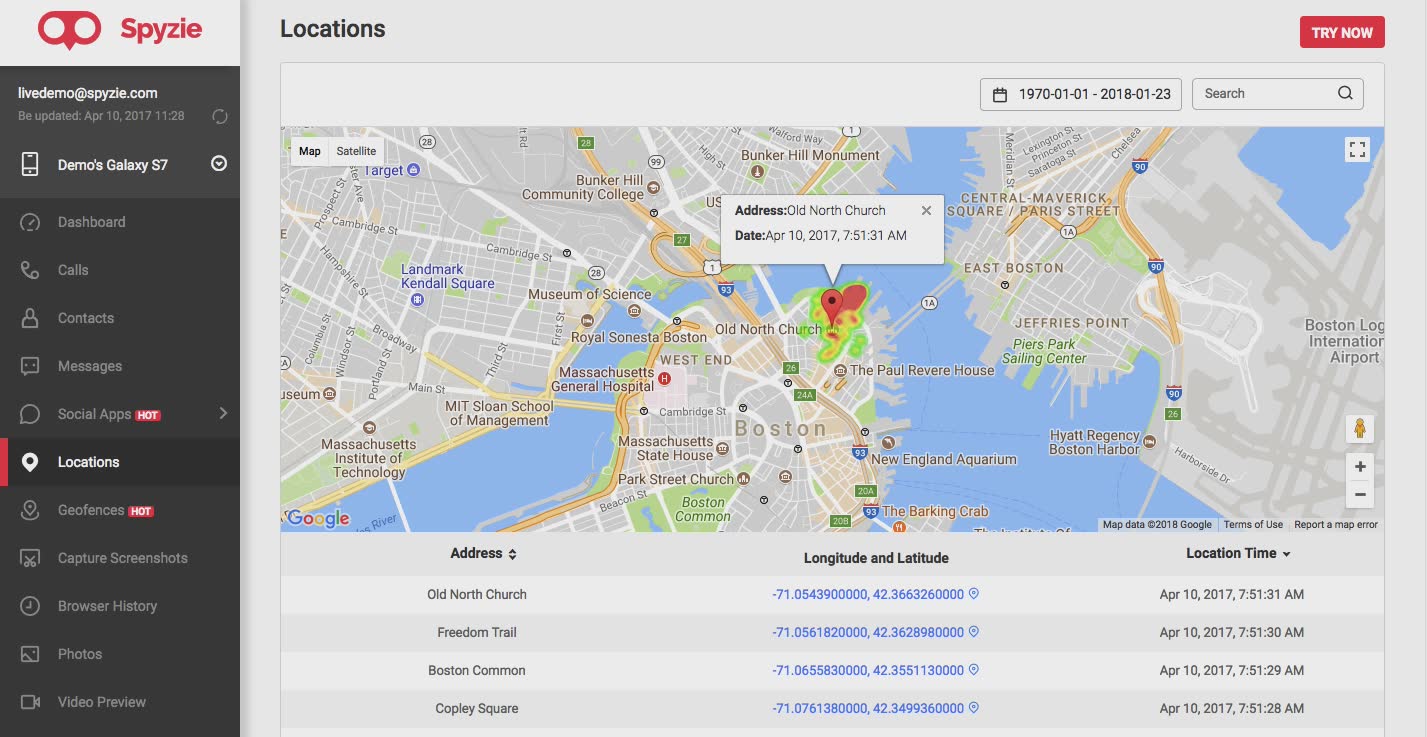
Task: Click the search magnifier icon
Action: coord(1345,93)
